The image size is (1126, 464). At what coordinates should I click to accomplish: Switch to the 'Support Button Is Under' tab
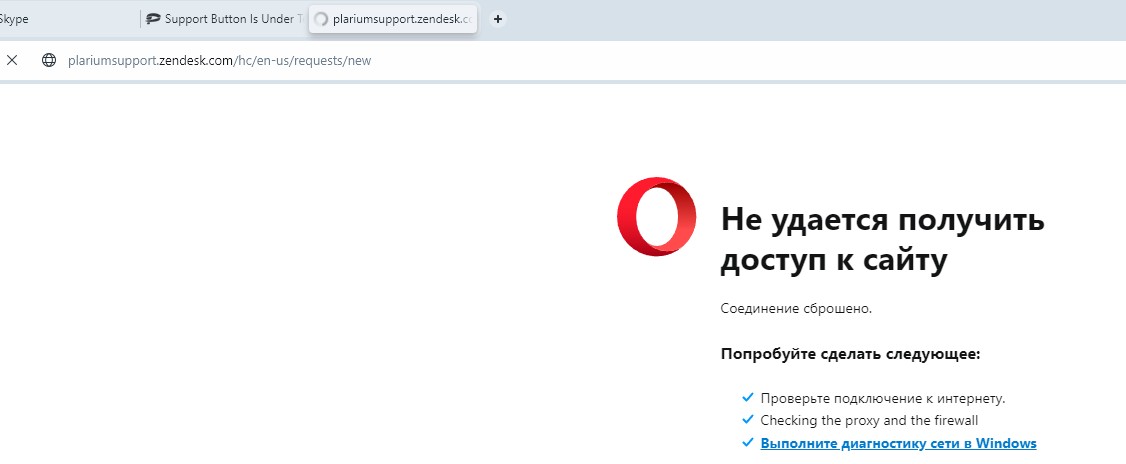[x=224, y=19]
